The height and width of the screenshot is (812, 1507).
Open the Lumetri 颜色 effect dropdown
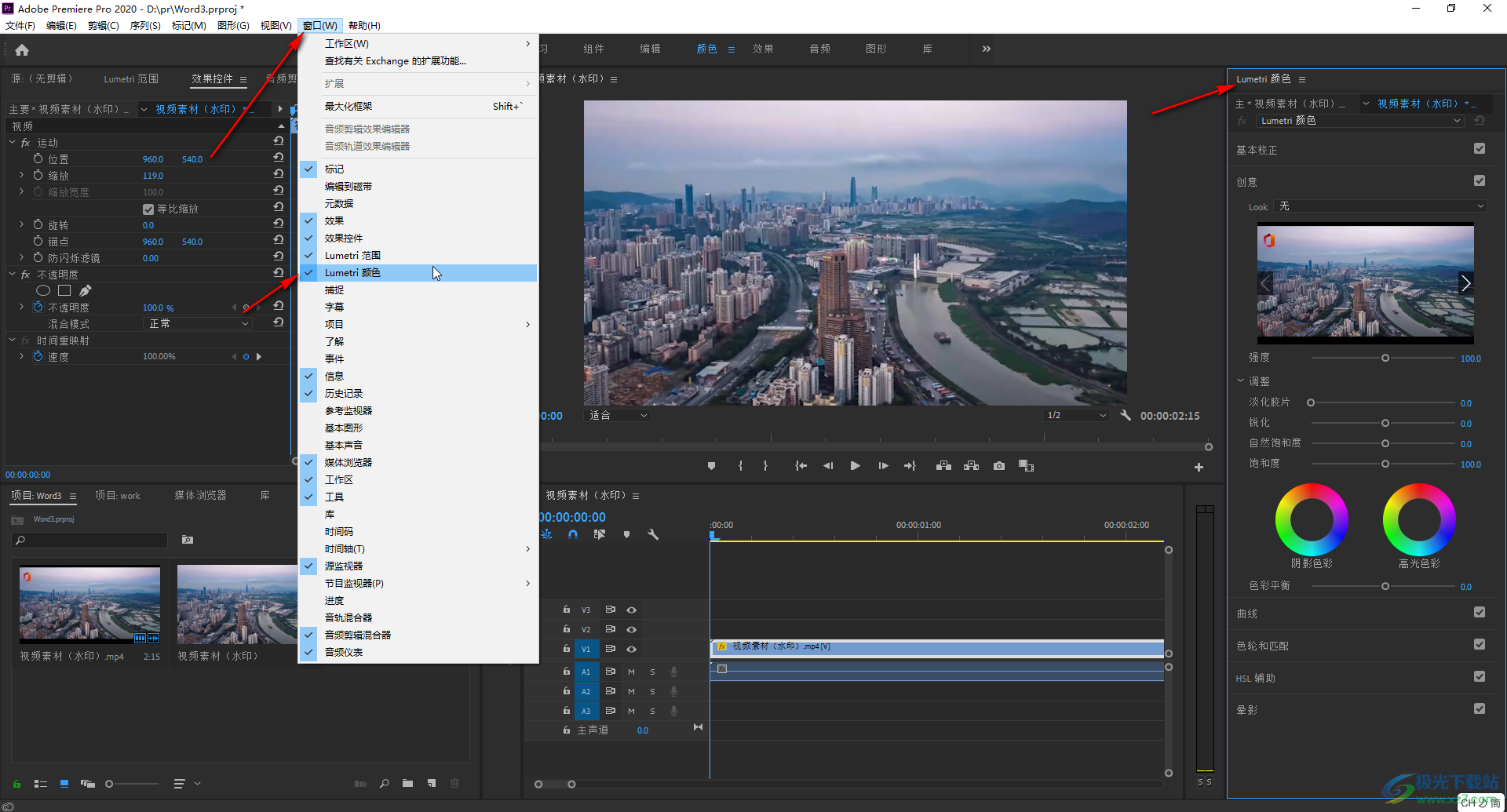tap(1359, 121)
